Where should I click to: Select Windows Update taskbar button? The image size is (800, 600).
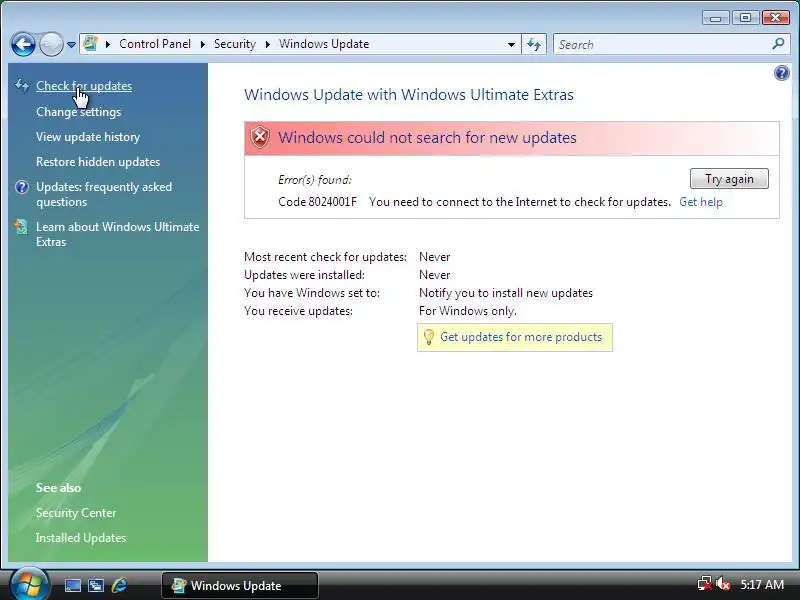(x=240, y=585)
